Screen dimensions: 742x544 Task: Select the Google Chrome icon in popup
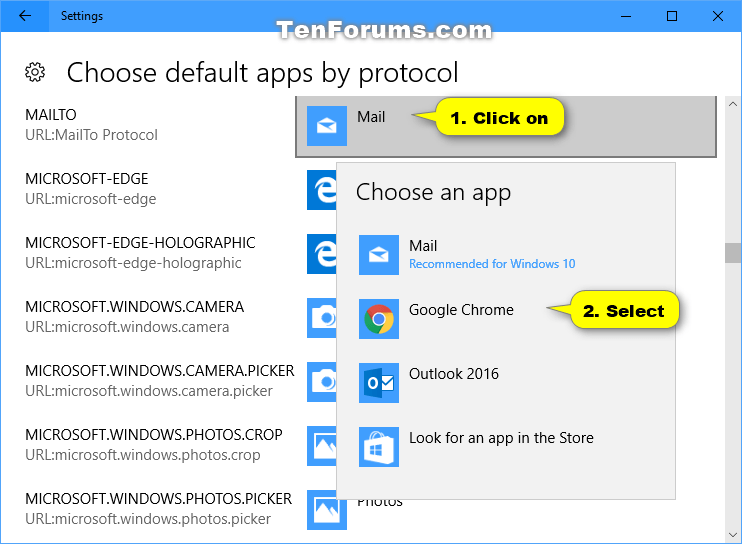[379, 319]
